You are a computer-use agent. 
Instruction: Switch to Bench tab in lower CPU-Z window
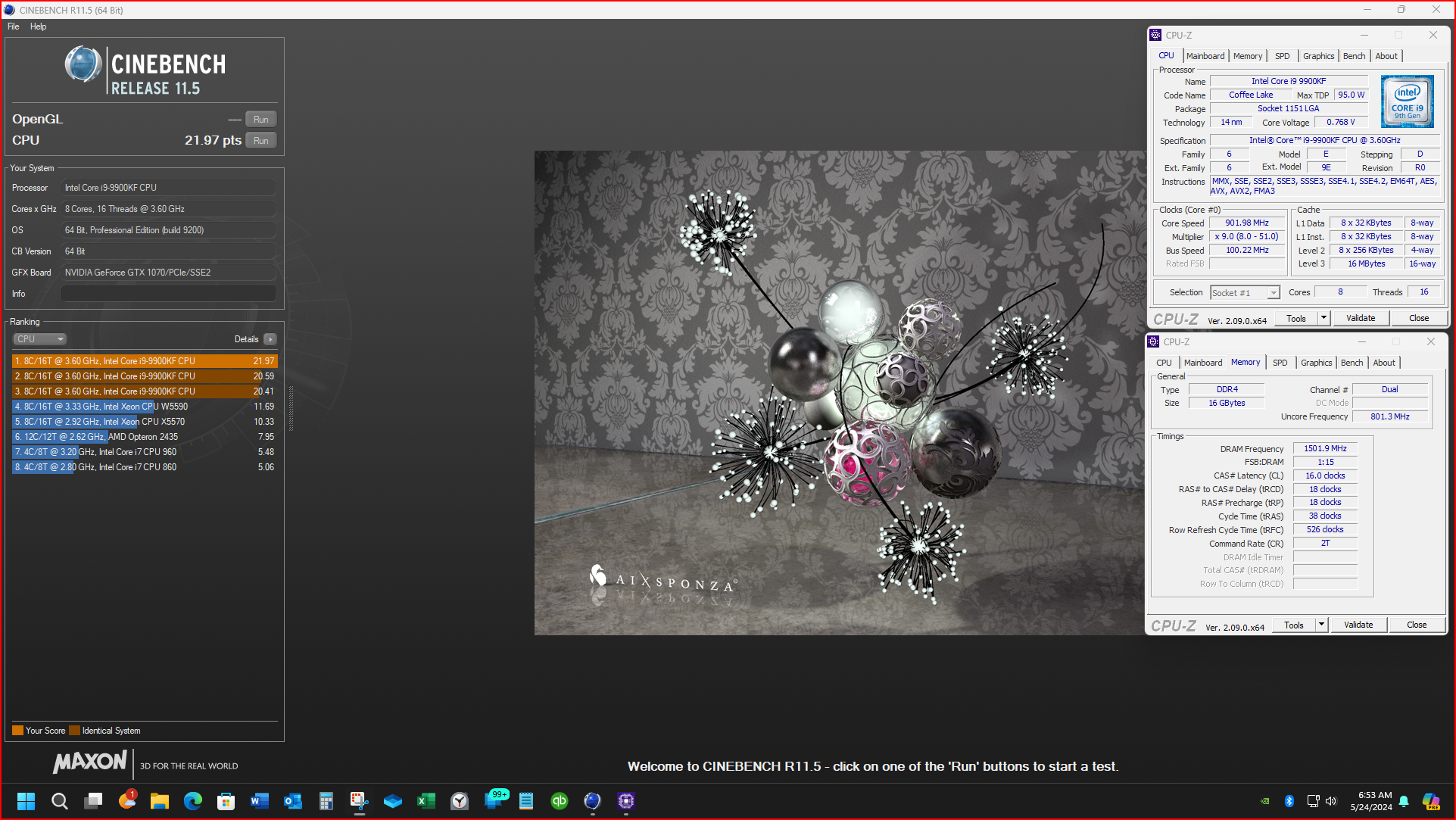[1352, 363]
